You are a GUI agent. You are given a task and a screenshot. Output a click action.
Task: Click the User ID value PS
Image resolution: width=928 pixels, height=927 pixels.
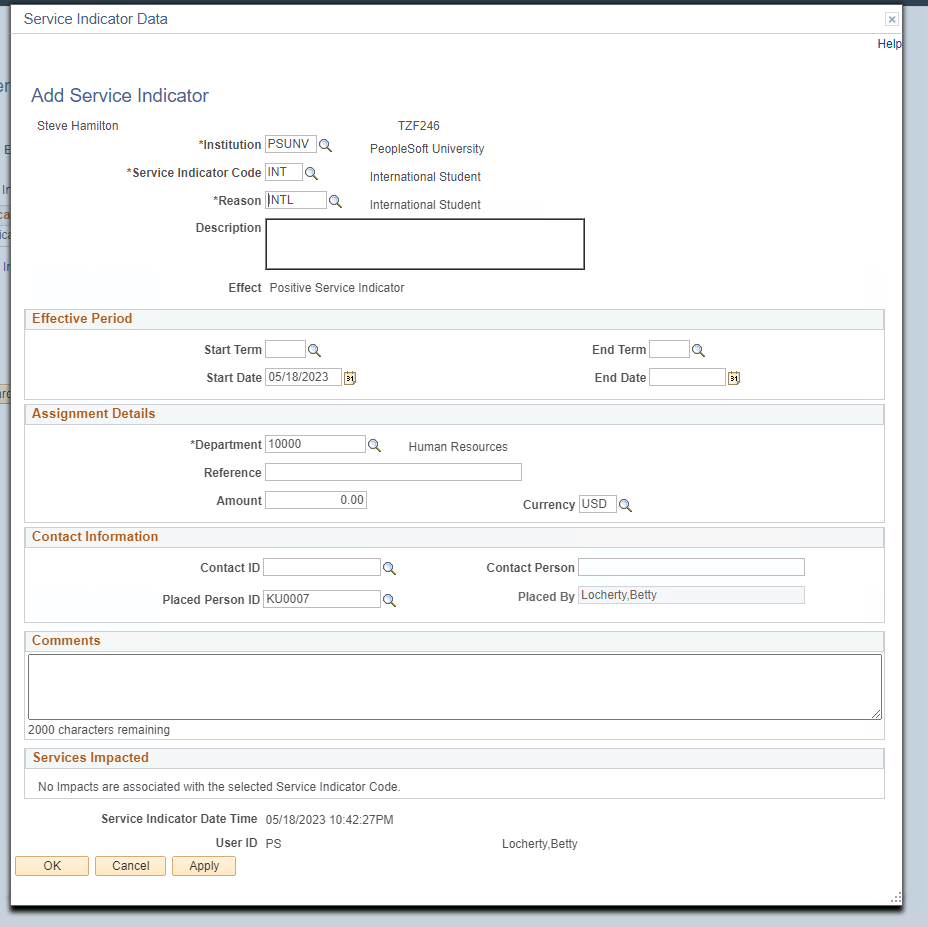[x=273, y=844]
